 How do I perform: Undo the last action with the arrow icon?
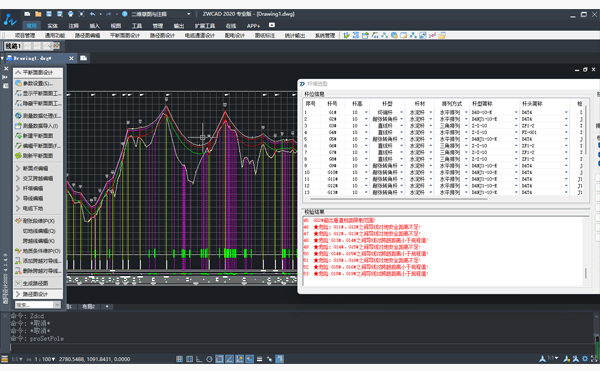[x=93, y=14]
